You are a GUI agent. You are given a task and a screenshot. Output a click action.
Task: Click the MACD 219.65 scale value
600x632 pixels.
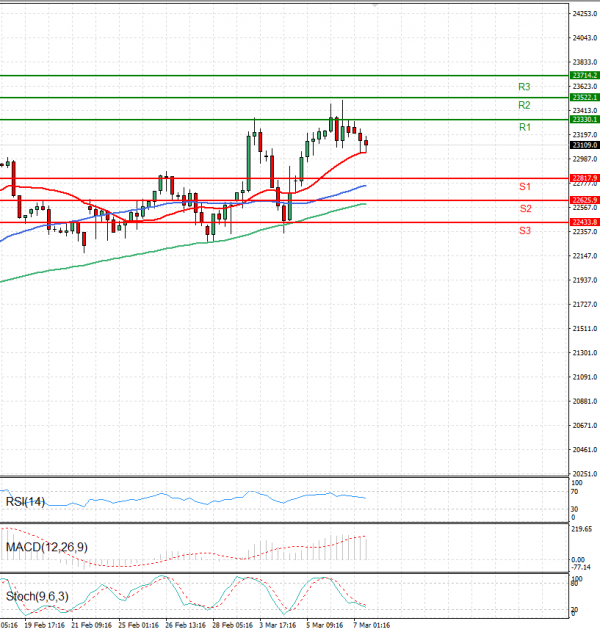click(x=582, y=529)
